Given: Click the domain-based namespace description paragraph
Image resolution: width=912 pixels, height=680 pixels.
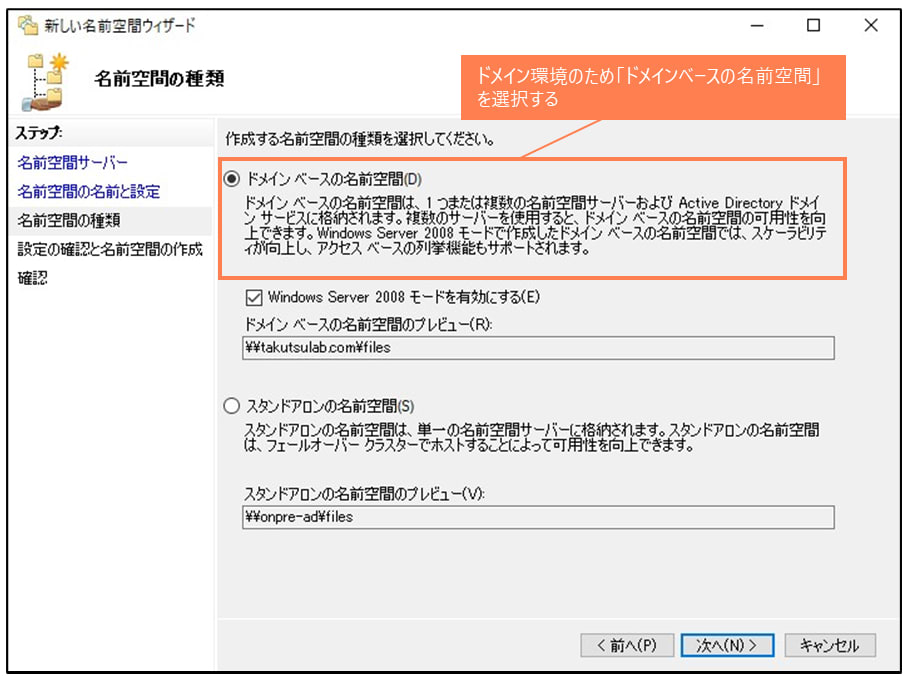Looking at the screenshot, I should 535,226.
